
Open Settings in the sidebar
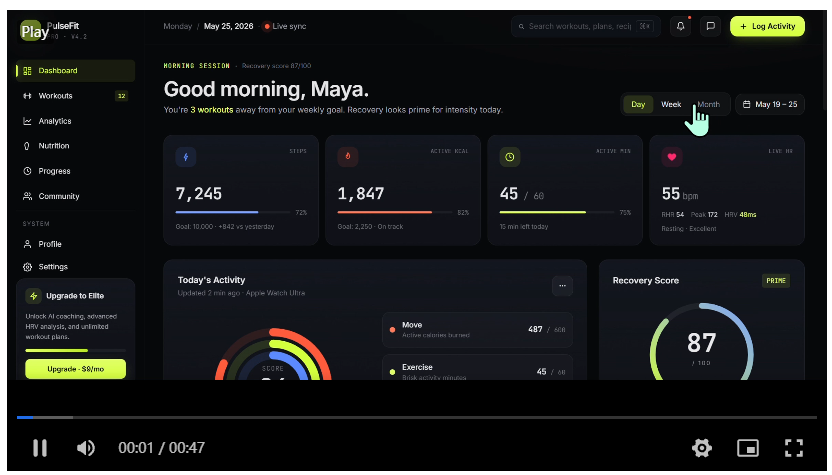(x=75, y=267)
